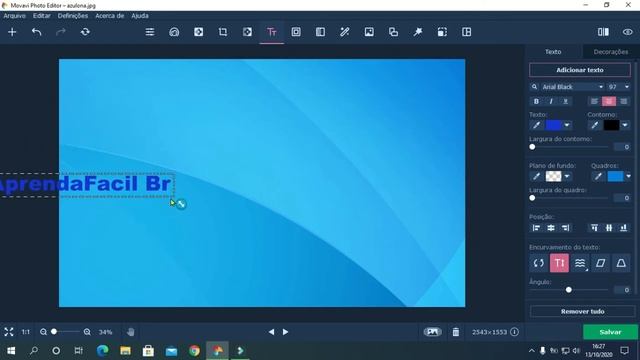640x360 pixels.
Task: Go to the previous image arrow
Action: [x=271, y=332]
